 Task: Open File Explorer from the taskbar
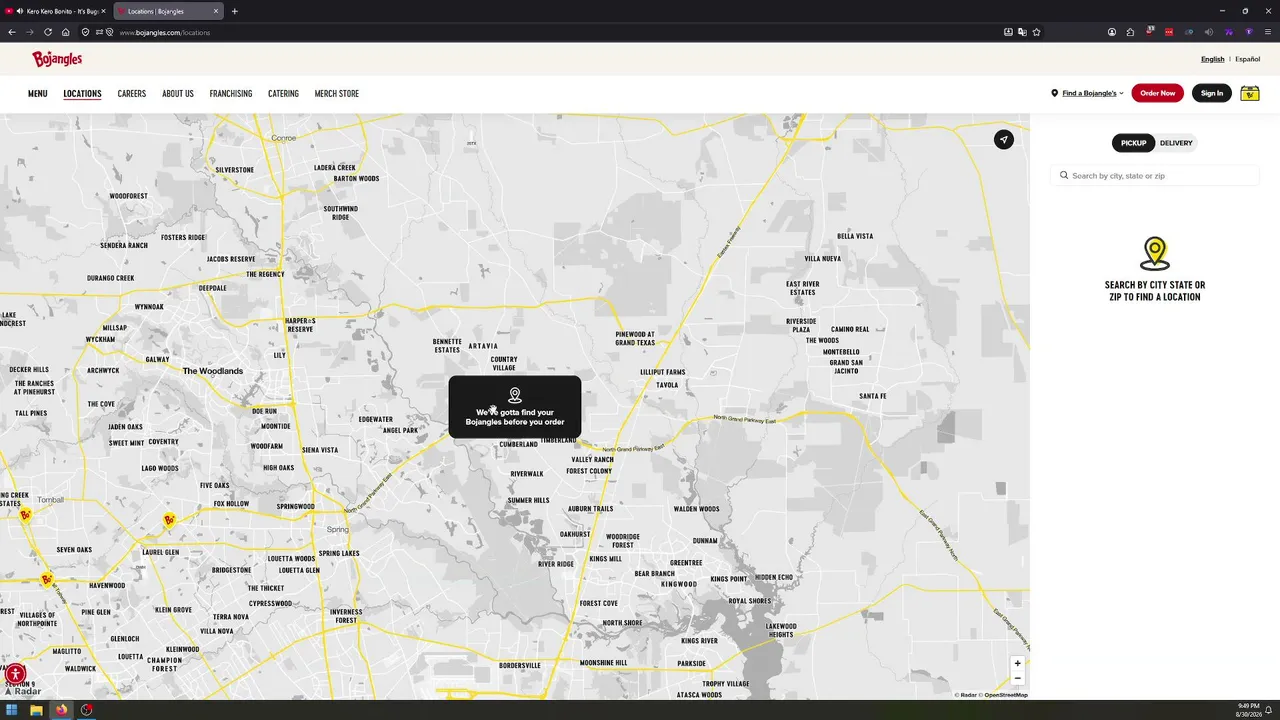pos(36,710)
